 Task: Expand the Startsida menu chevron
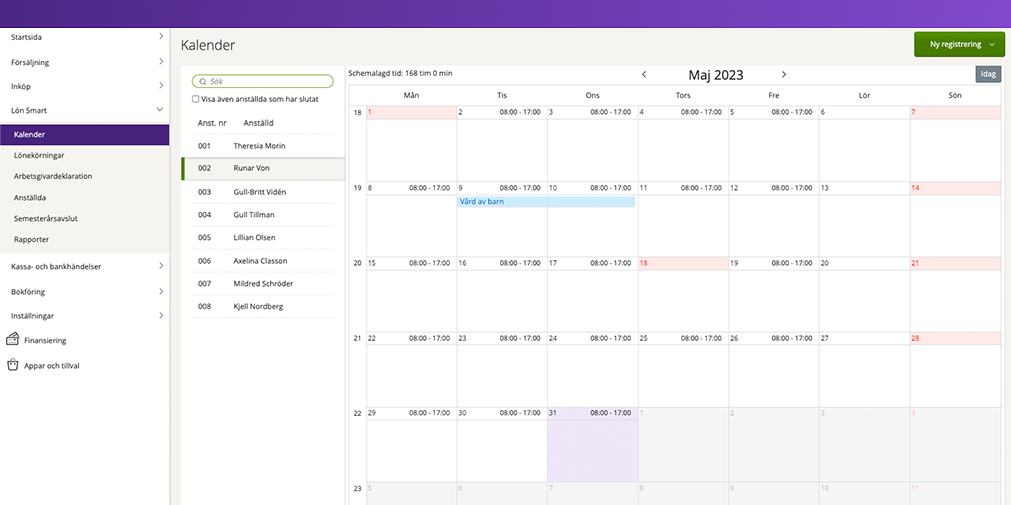click(161, 37)
